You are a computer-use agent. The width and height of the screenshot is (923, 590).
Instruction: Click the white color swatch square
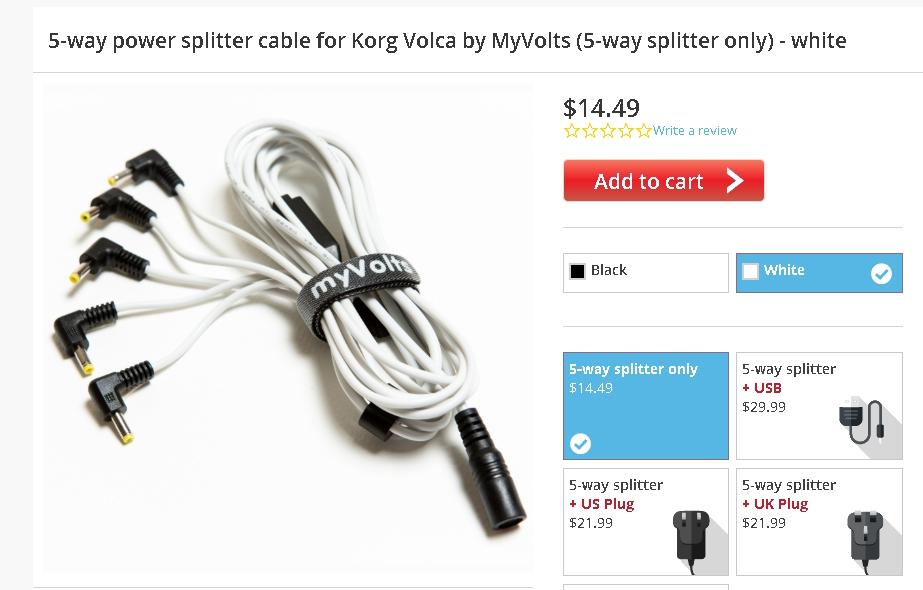(x=751, y=271)
